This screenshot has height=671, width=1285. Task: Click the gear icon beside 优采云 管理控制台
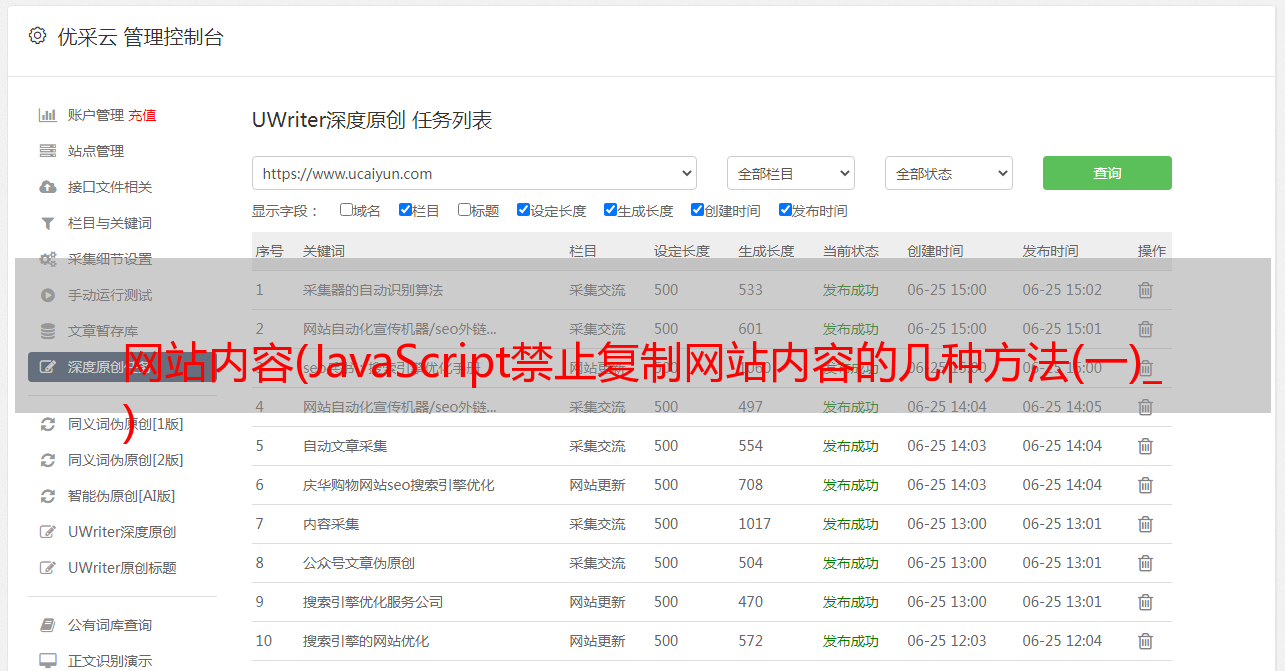[x=38, y=36]
